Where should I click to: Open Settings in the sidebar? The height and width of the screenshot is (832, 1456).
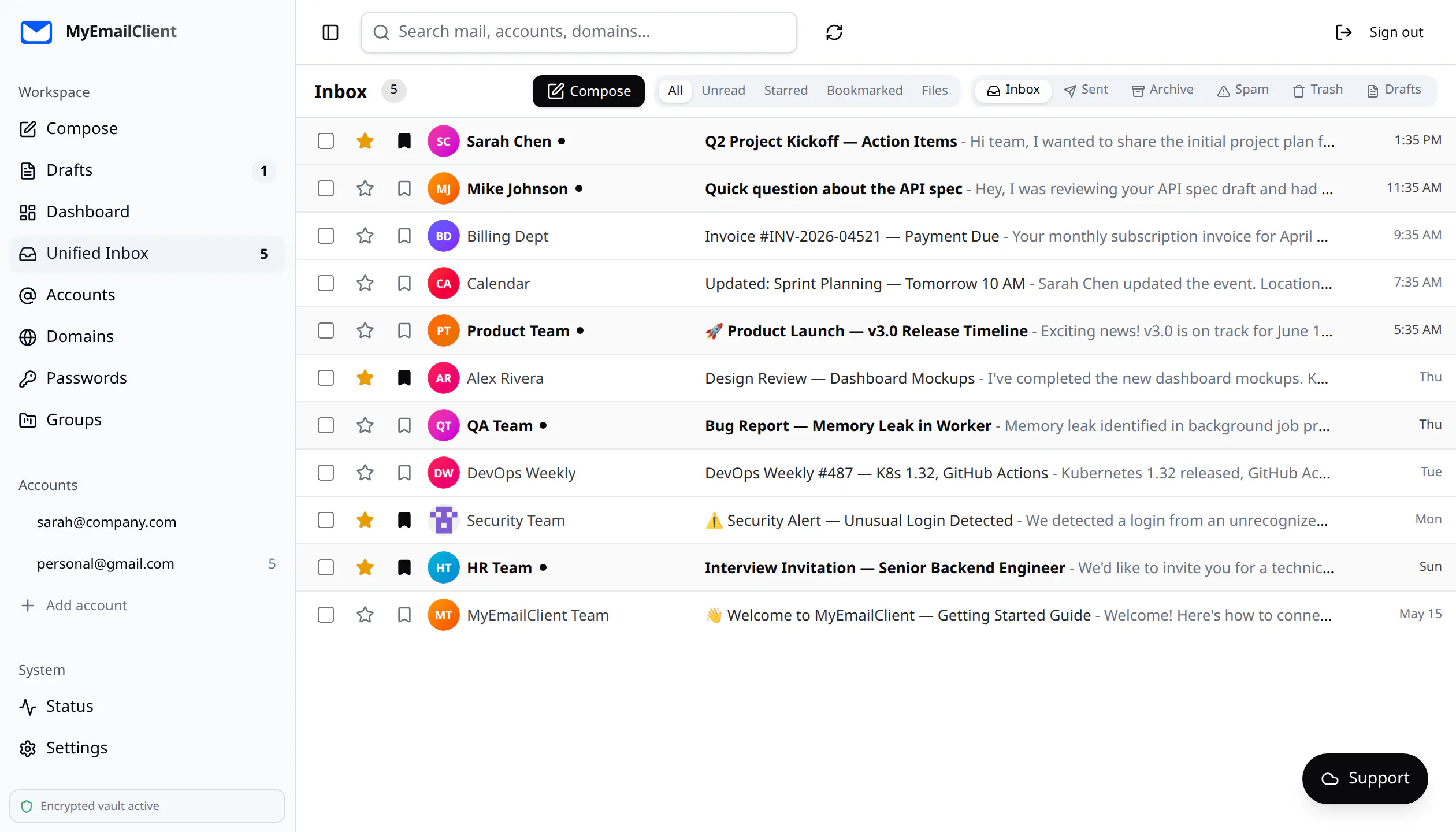147,748
